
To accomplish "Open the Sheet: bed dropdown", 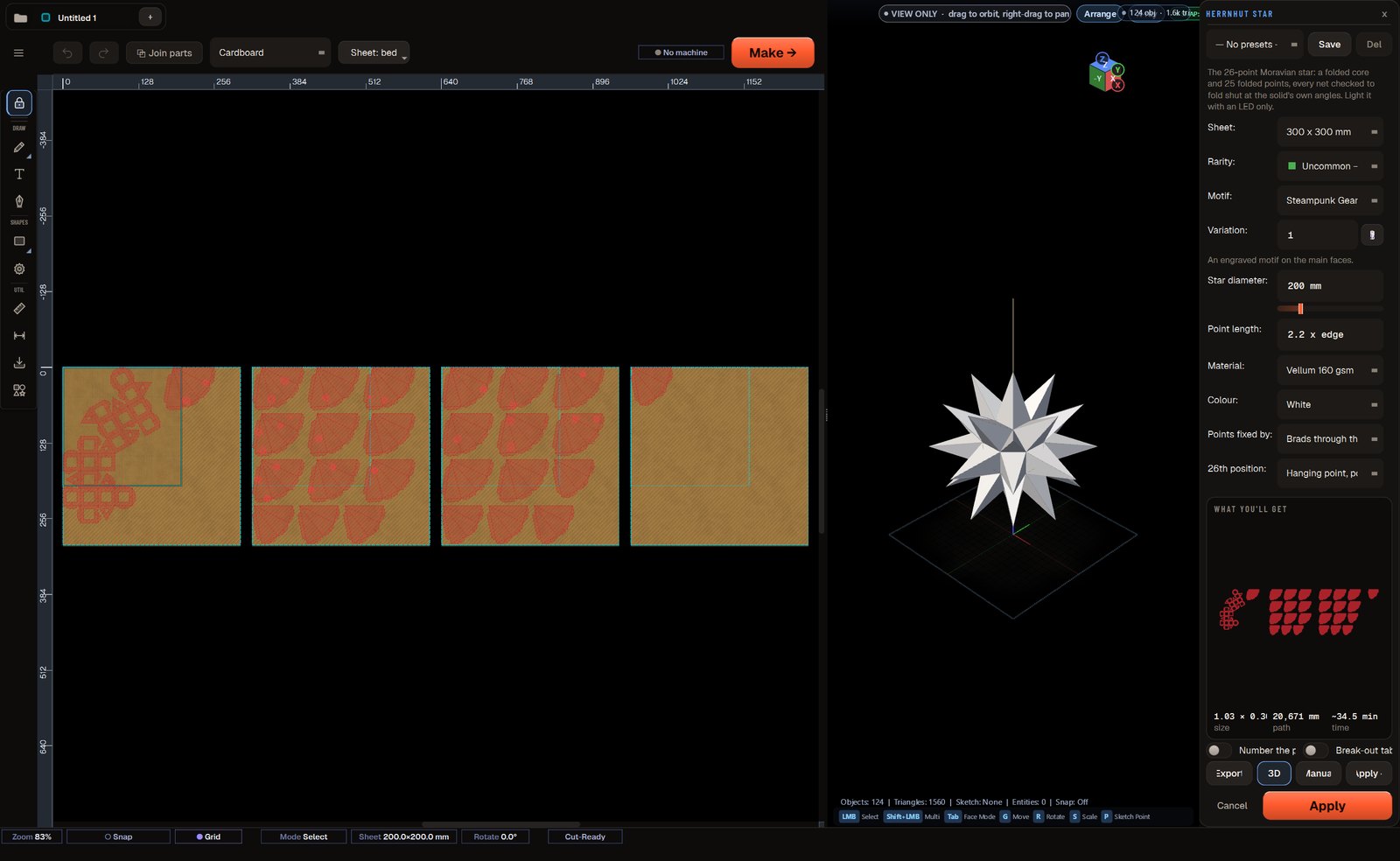I will pyautogui.click(x=374, y=52).
